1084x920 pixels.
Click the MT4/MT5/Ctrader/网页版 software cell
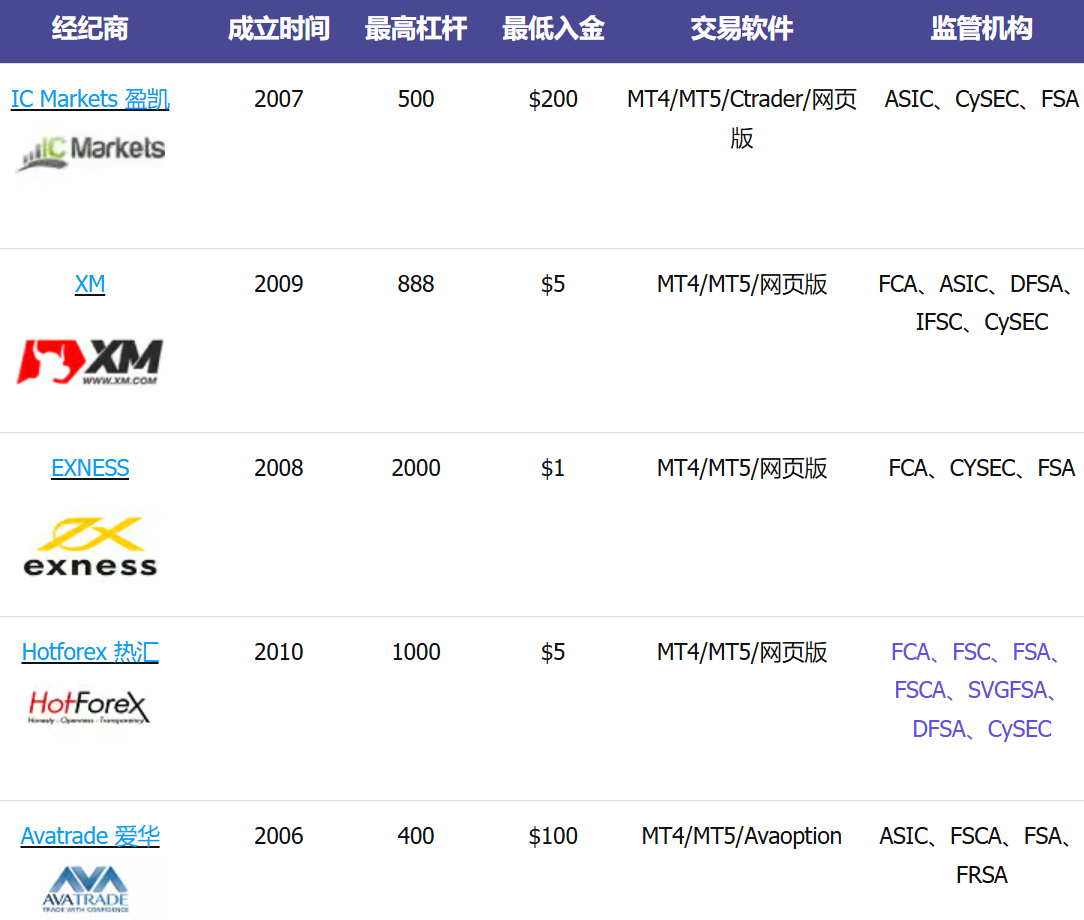tap(742, 118)
